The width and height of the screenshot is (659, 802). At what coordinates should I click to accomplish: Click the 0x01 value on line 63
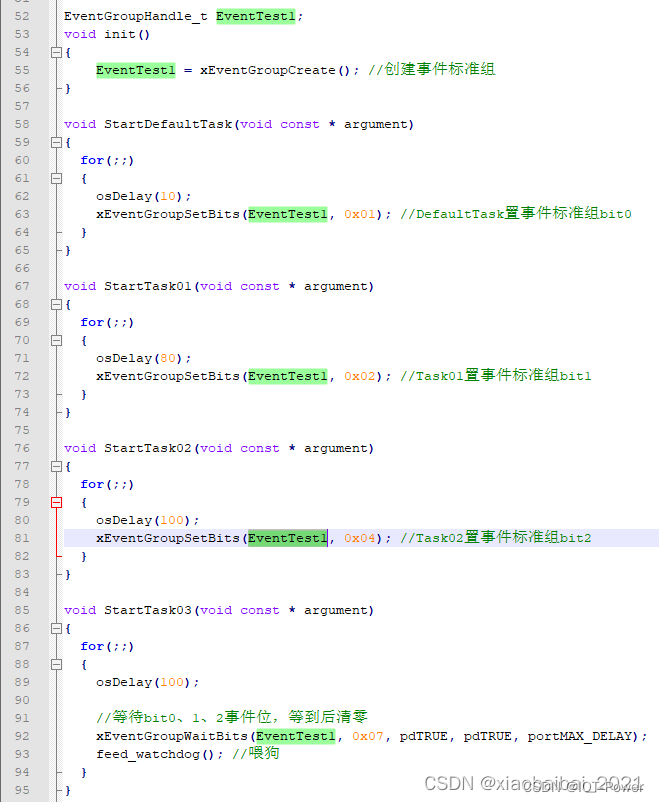point(360,214)
